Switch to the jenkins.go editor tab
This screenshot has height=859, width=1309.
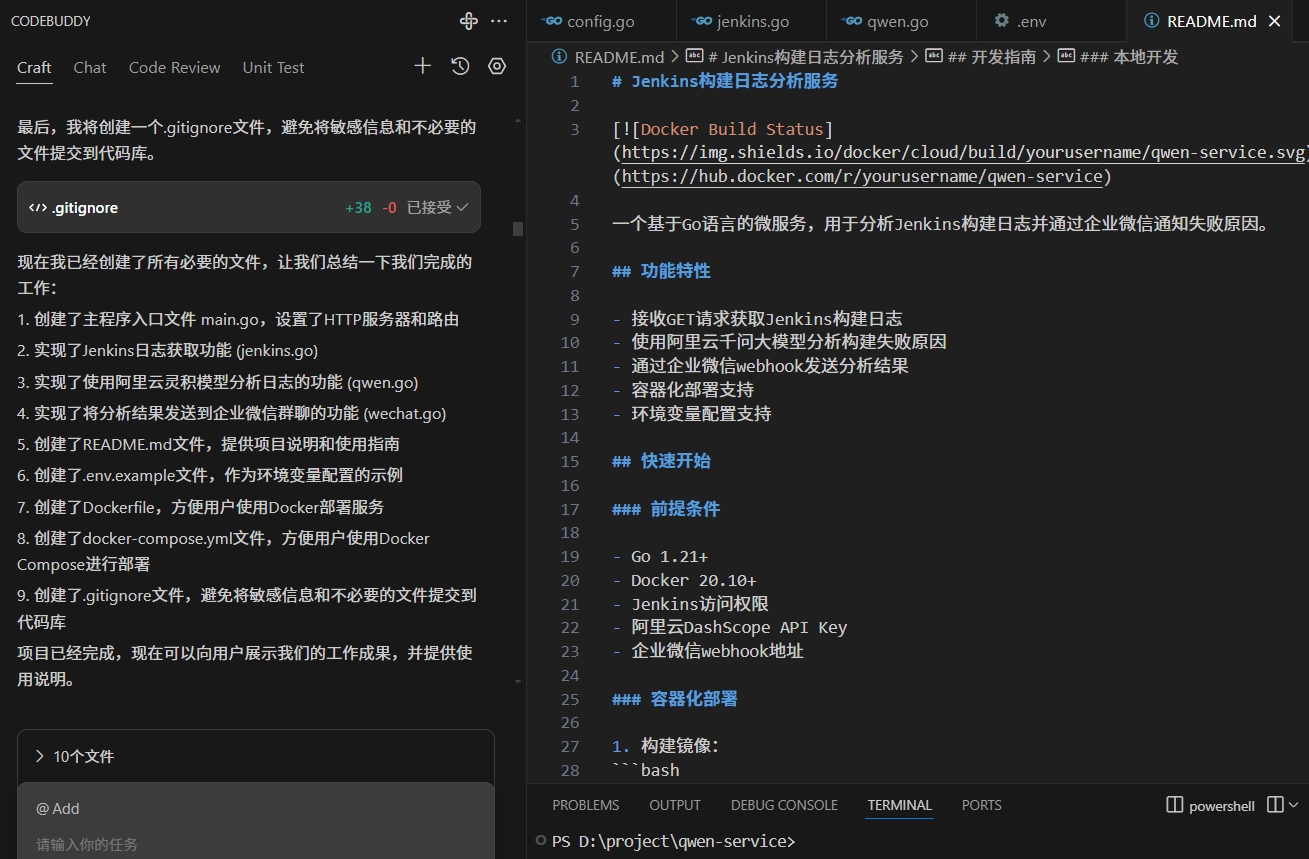tap(752, 21)
